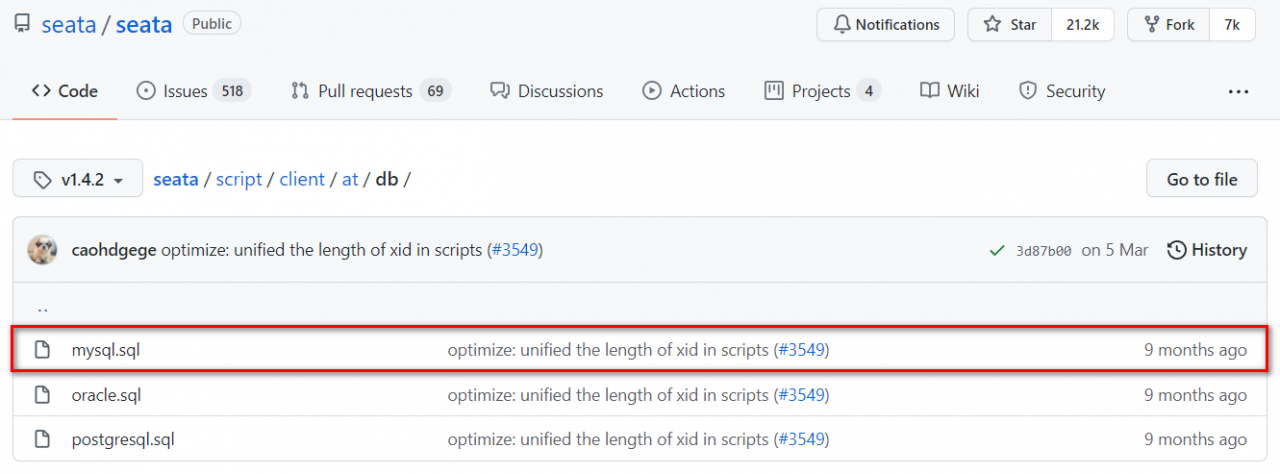Open the Security tab

point(1062,91)
